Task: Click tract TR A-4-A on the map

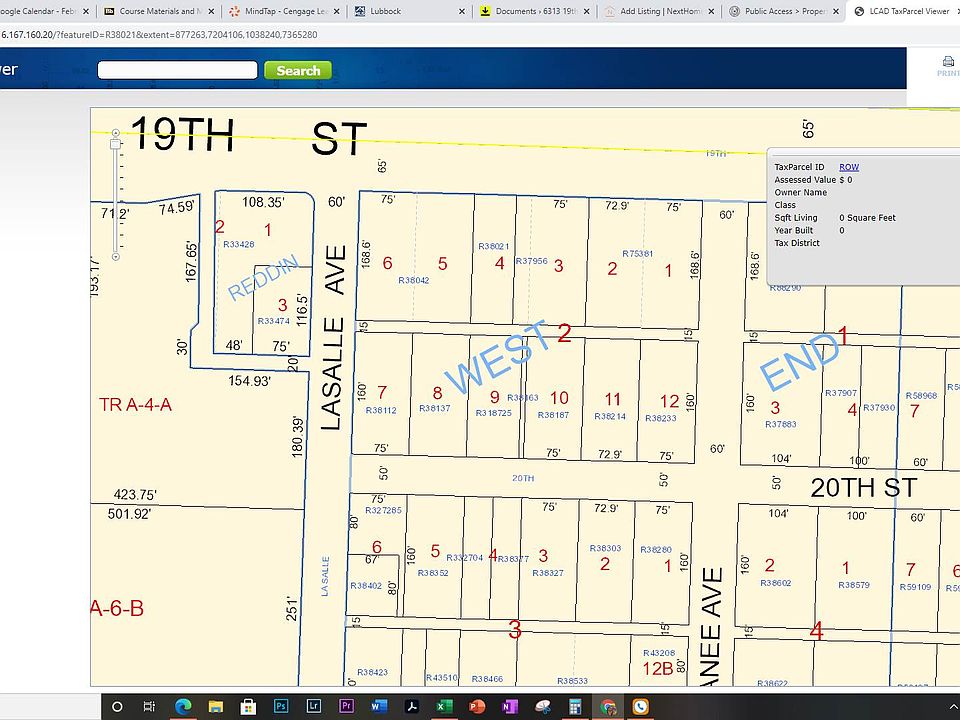Action: [135, 405]
